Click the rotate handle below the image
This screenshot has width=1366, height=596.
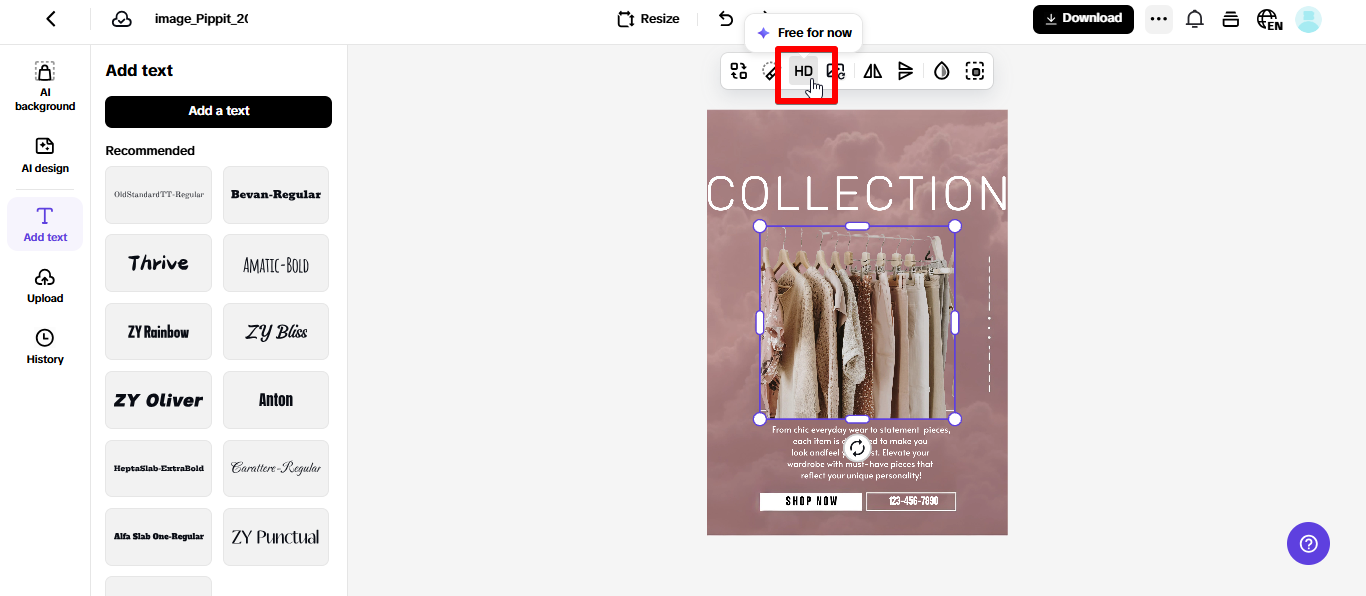pyautogui.click(x=857, y=448)
